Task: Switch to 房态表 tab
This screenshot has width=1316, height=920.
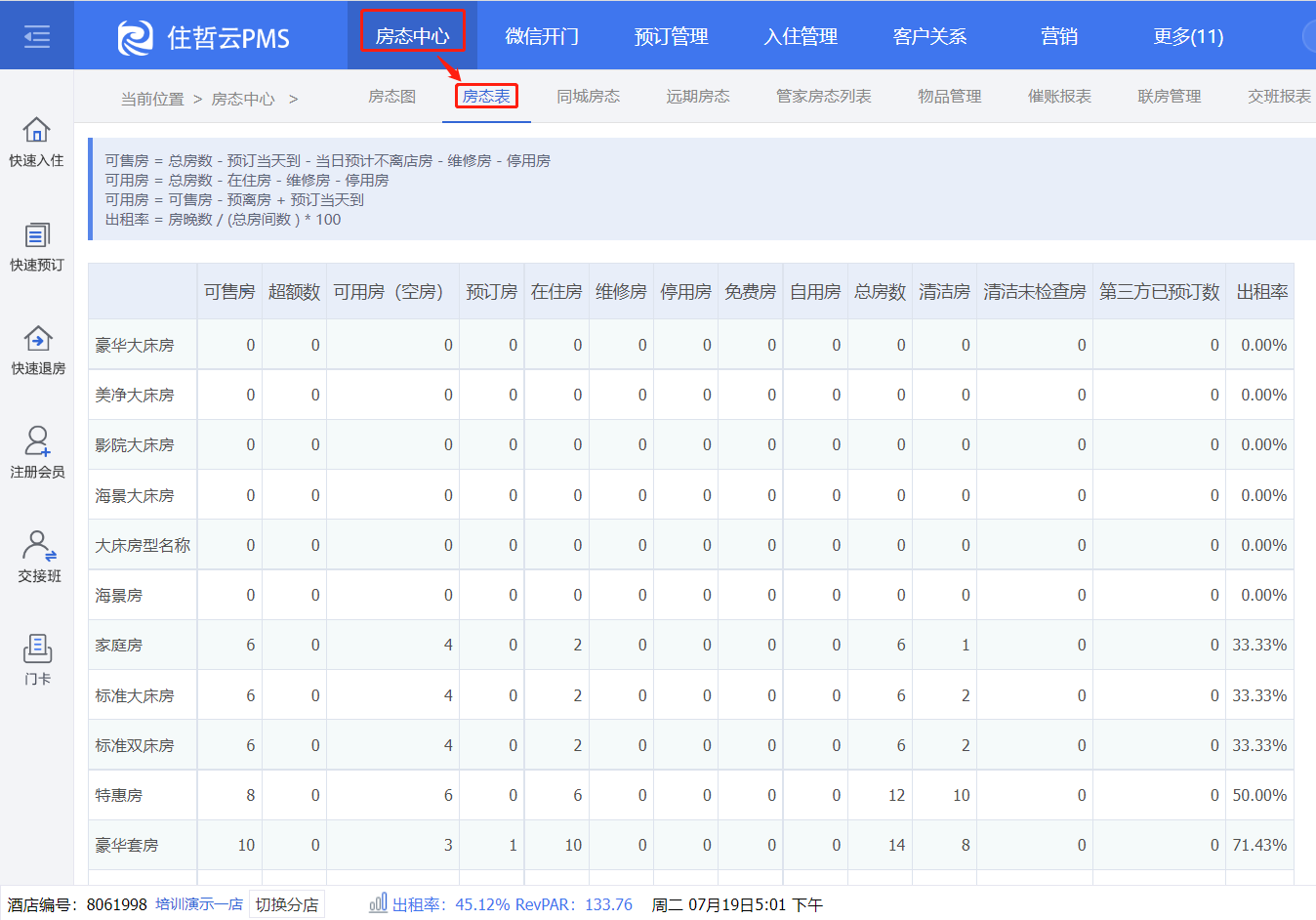Action: 486,96
